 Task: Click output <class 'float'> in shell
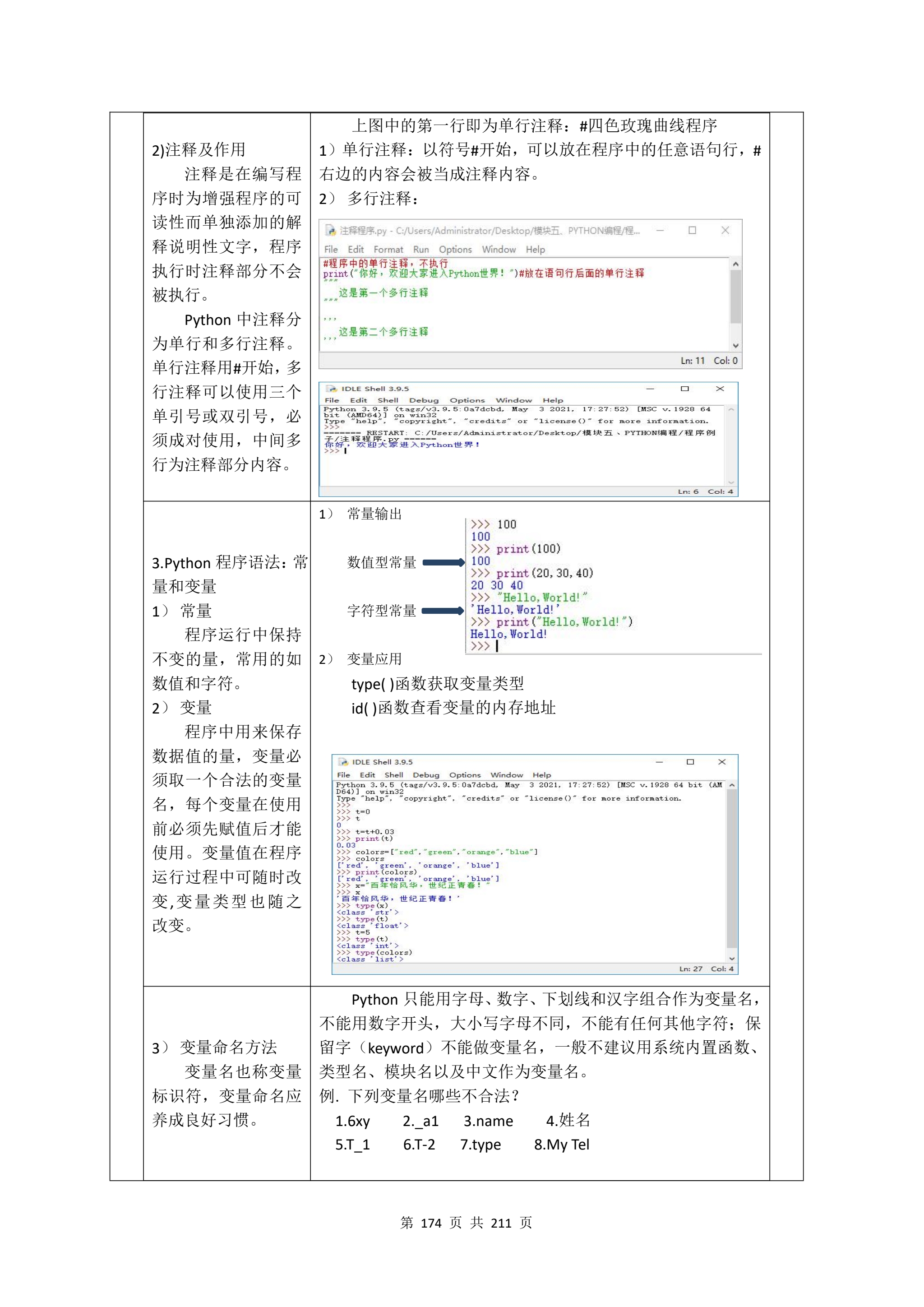(372, 926)
